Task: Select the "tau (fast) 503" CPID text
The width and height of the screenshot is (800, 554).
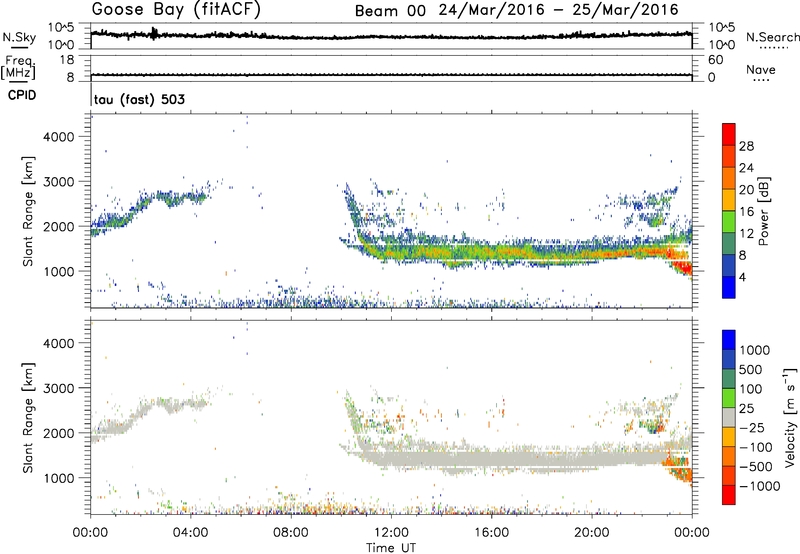Action: (139, 99)
